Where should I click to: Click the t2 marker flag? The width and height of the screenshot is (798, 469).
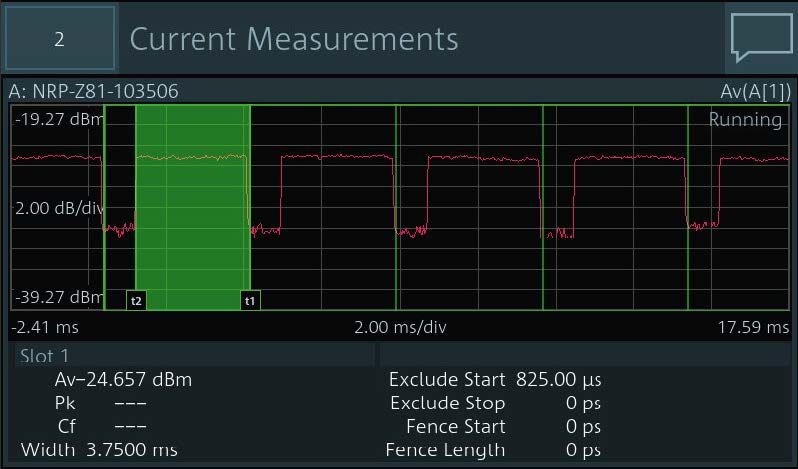[136, 299]
